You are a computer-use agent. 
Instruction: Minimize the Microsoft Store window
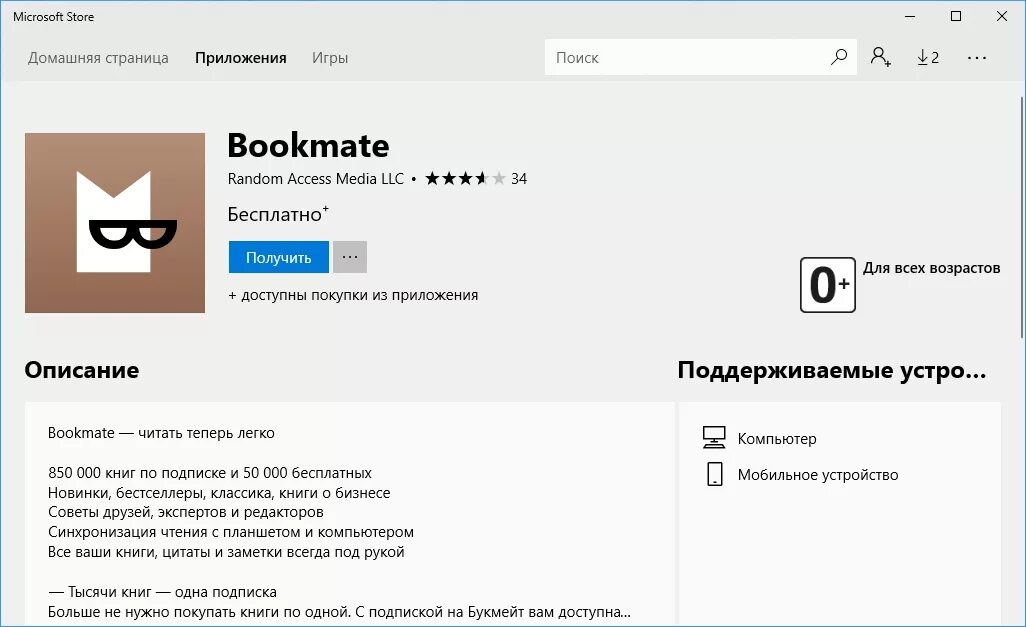tap(910, 16)
